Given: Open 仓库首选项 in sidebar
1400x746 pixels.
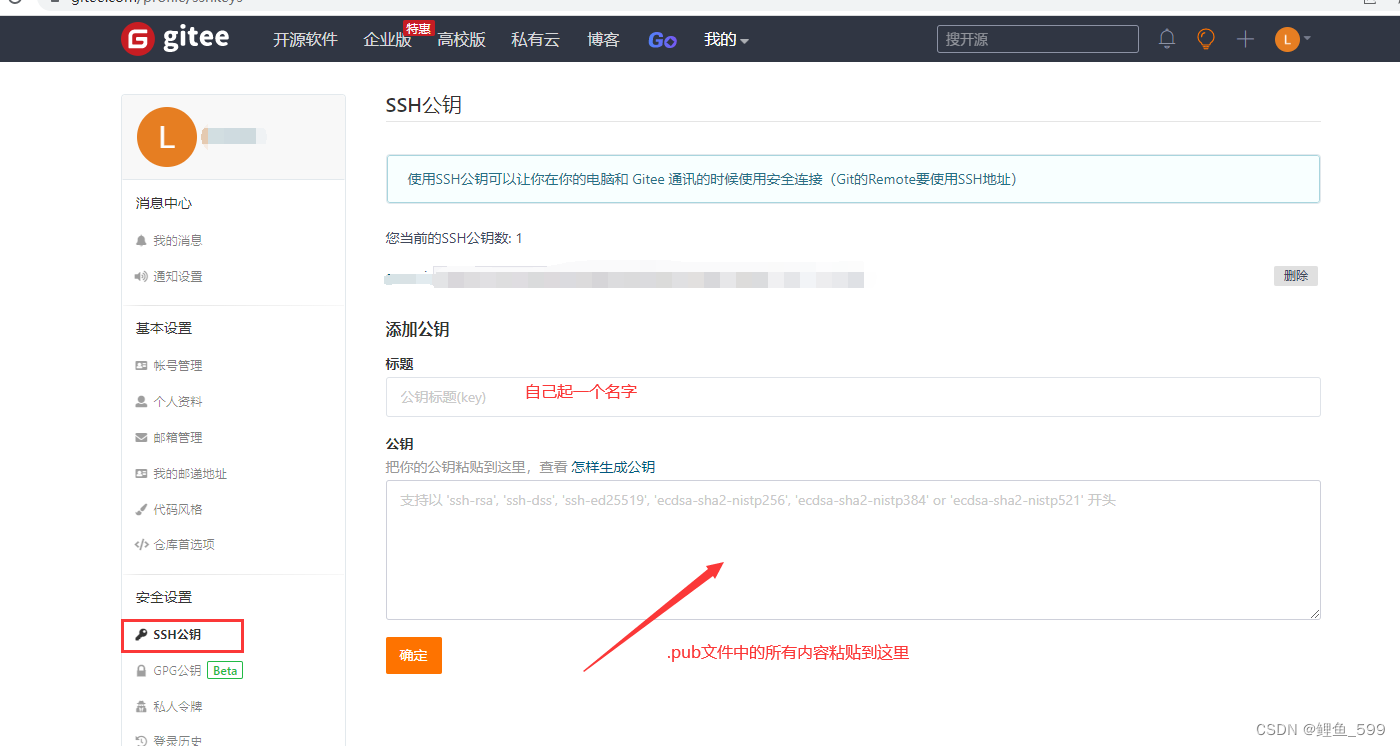Looking at the screenshot, I should tap(183, 545).
